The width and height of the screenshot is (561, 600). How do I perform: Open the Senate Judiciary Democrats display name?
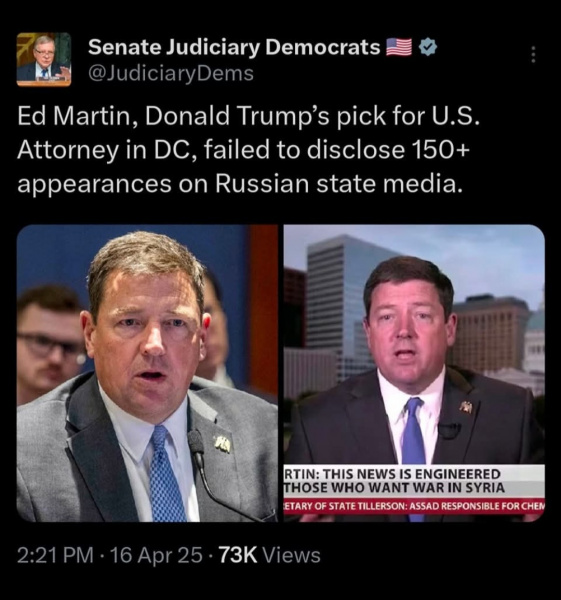pyautogui.click(x=234, y=47)
